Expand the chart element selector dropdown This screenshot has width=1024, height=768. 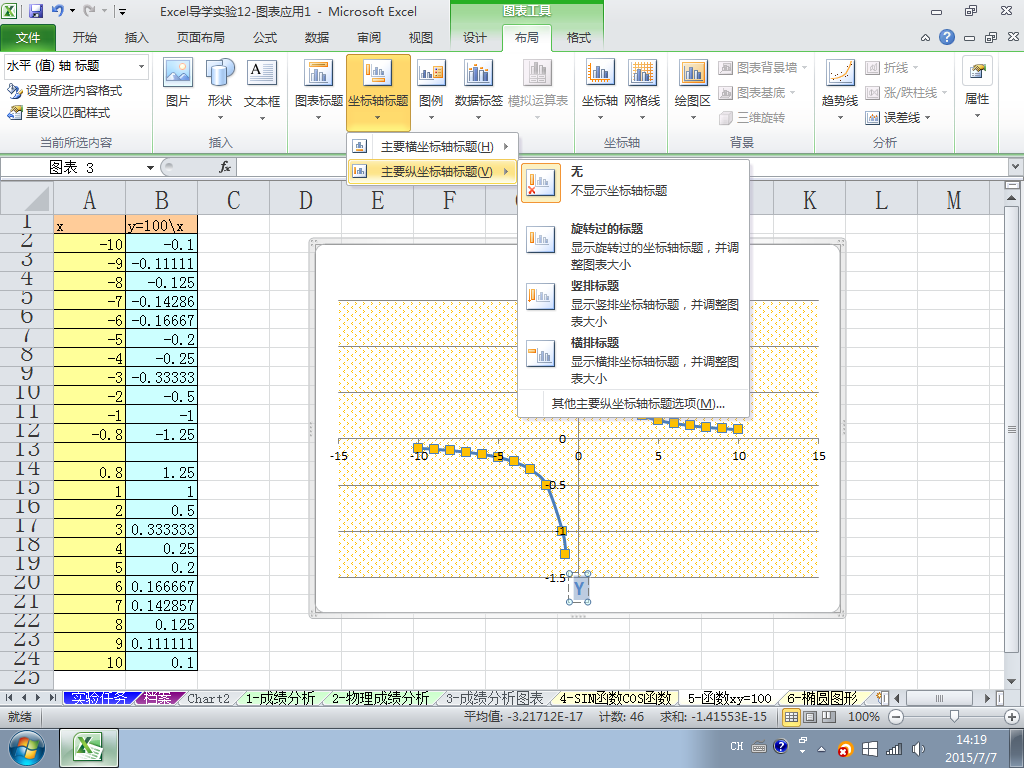click(x=141, y=66)
